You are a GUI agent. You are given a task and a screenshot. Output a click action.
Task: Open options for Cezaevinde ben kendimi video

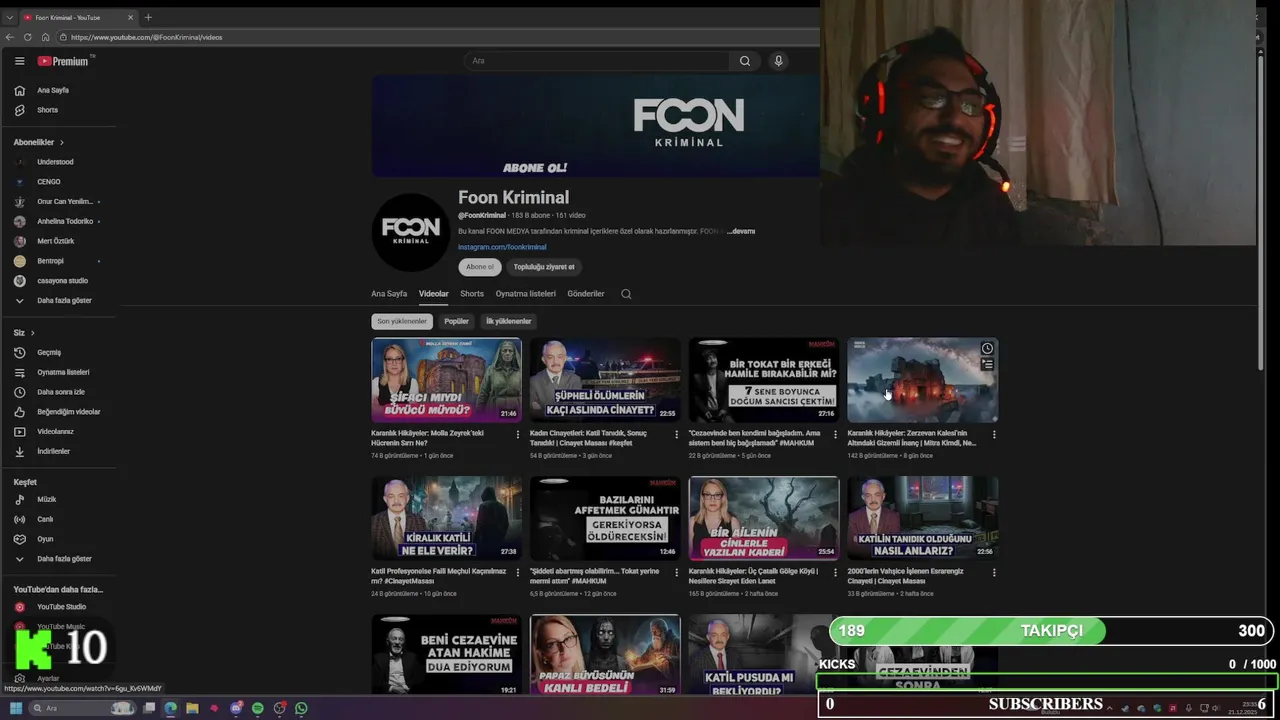point(835,434)
